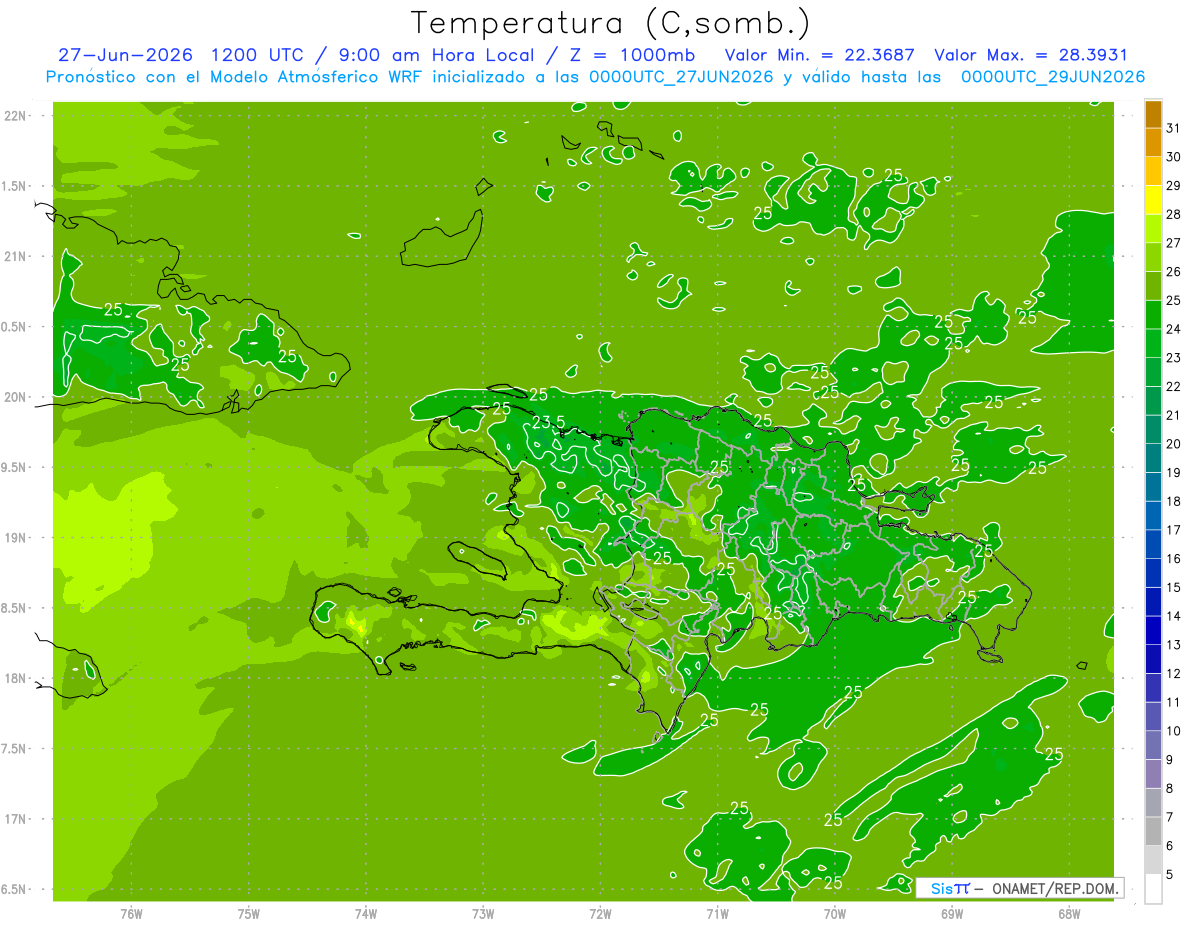The image size is (1200, 927).
Task: Click the '23.5' contour label over Haiti
Action: (x=548, y=423)
